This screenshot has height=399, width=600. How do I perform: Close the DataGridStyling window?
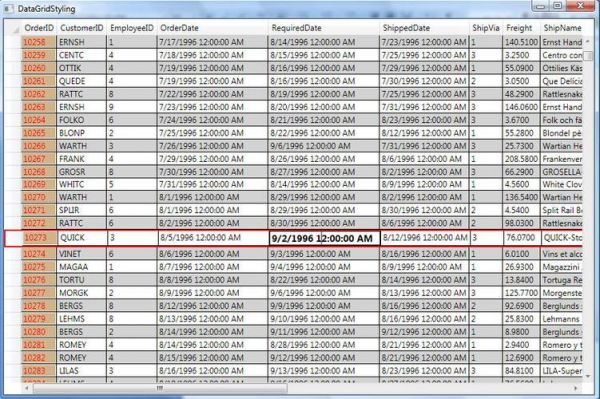[x=580, y=5]
